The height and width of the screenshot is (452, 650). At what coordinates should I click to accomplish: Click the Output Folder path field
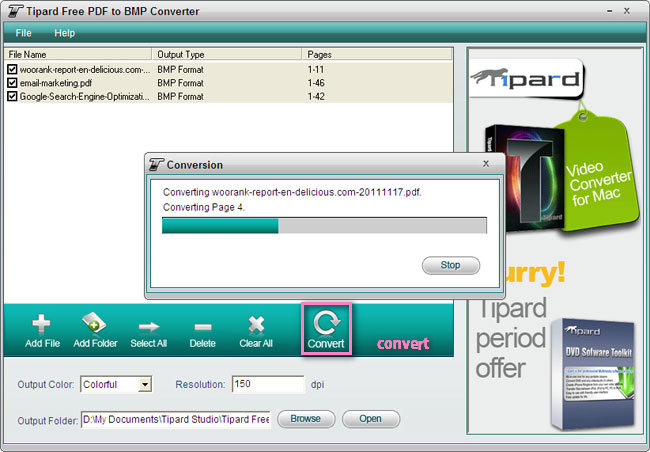coord(176,420)
